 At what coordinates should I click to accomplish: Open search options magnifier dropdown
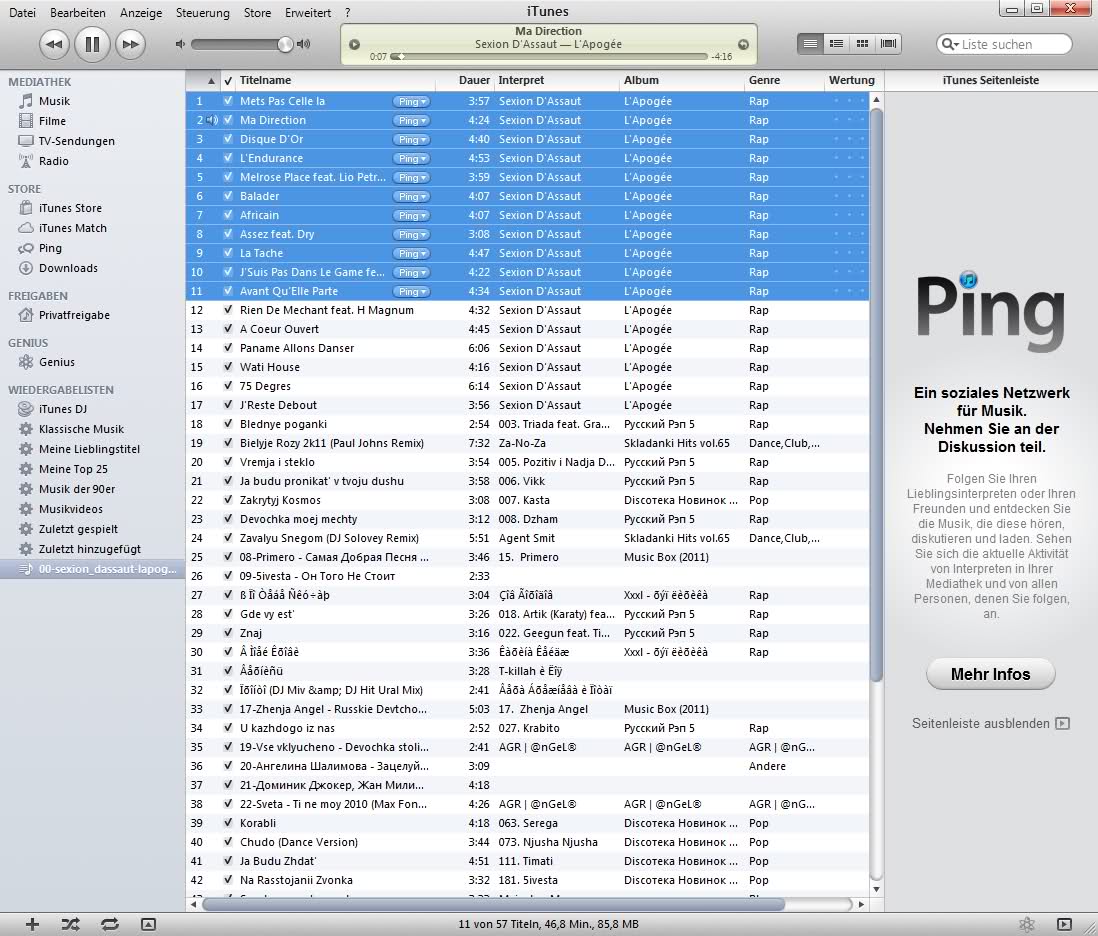pyautogui.click(x=950, y=45)
